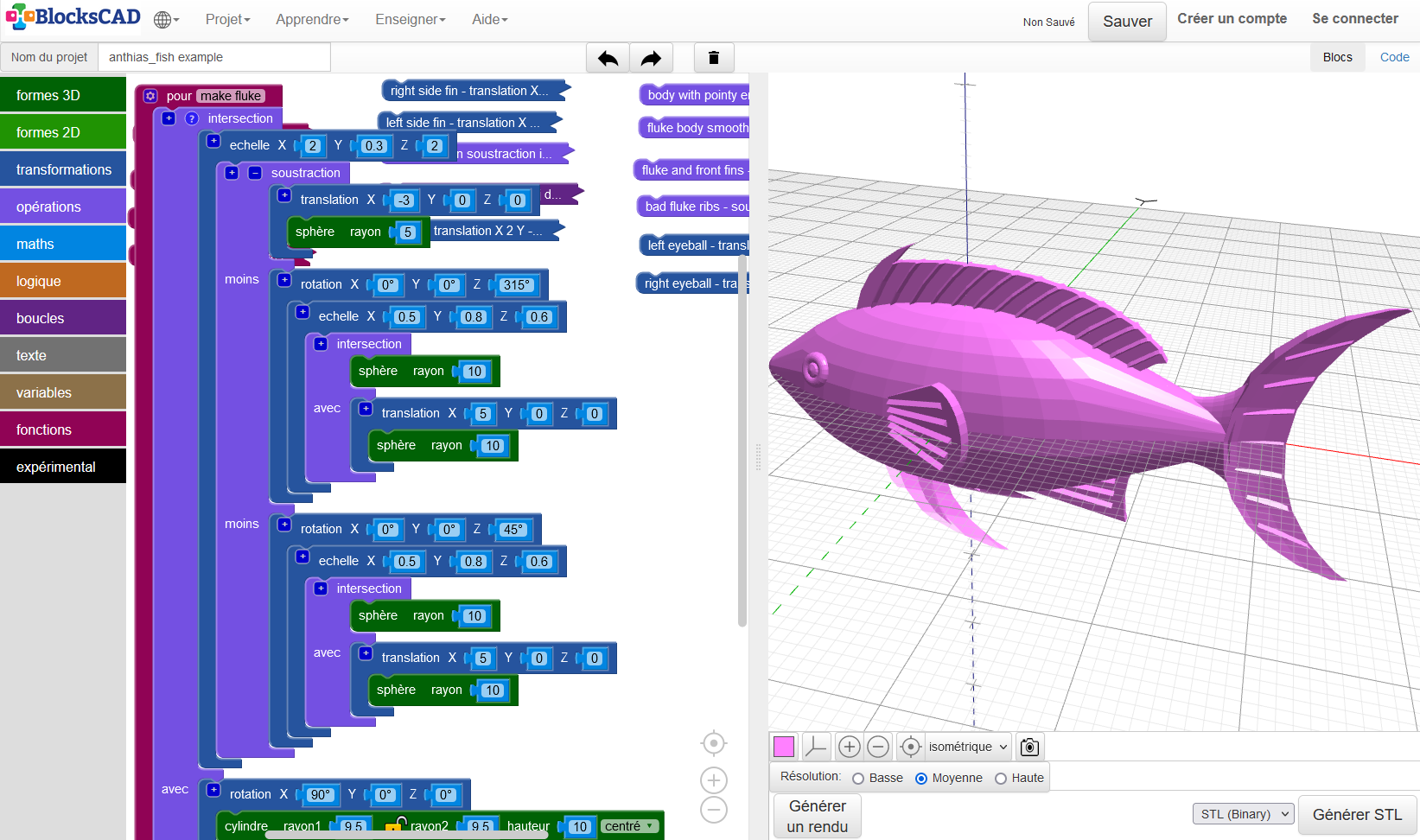Center the blocks workspace

coord(714,743)
